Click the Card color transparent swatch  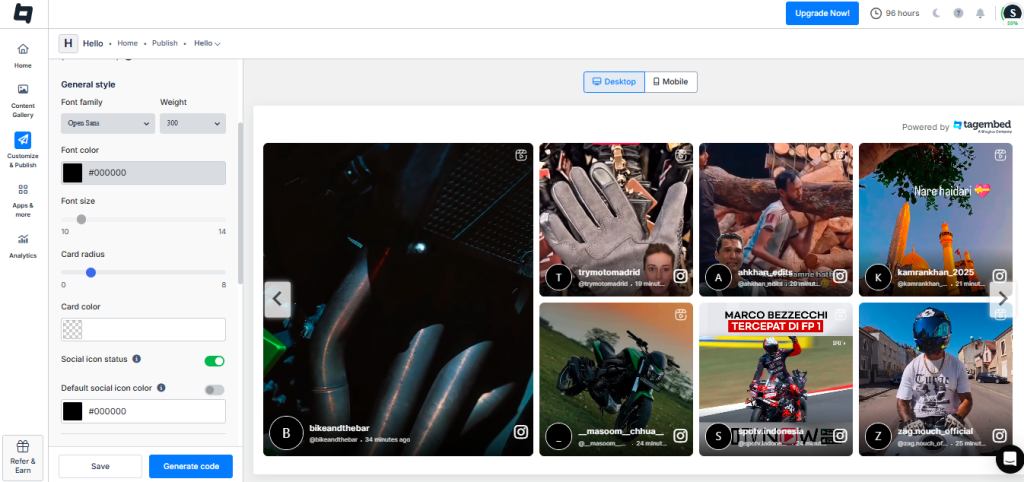pyautogui.click(x=72, y=330)
